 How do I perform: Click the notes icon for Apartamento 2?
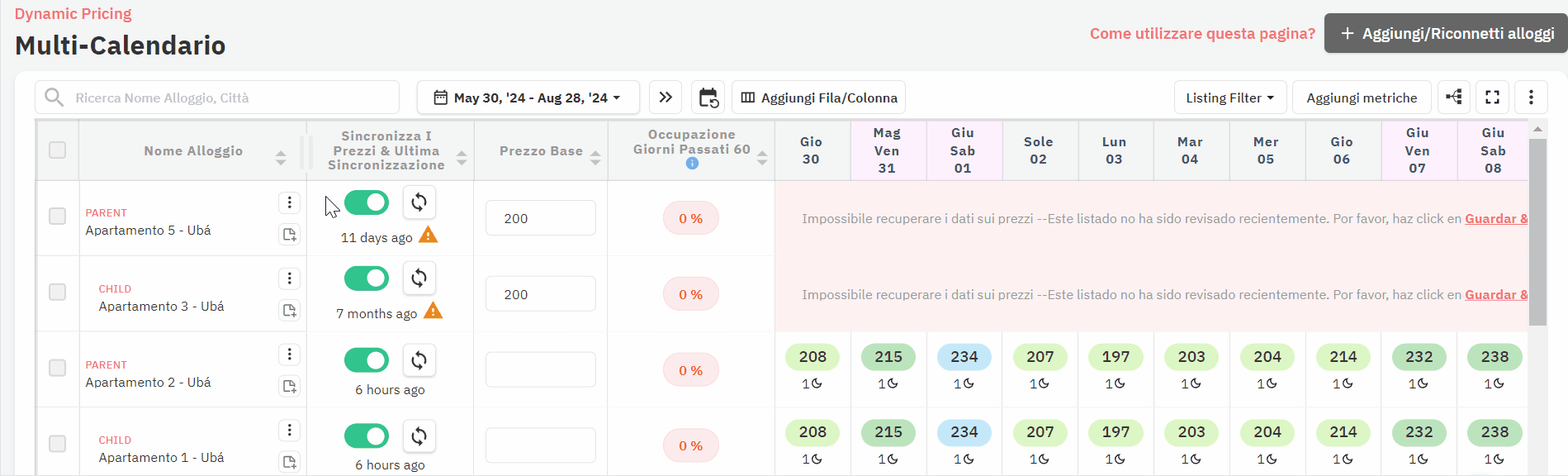click(x=290, y=386)
